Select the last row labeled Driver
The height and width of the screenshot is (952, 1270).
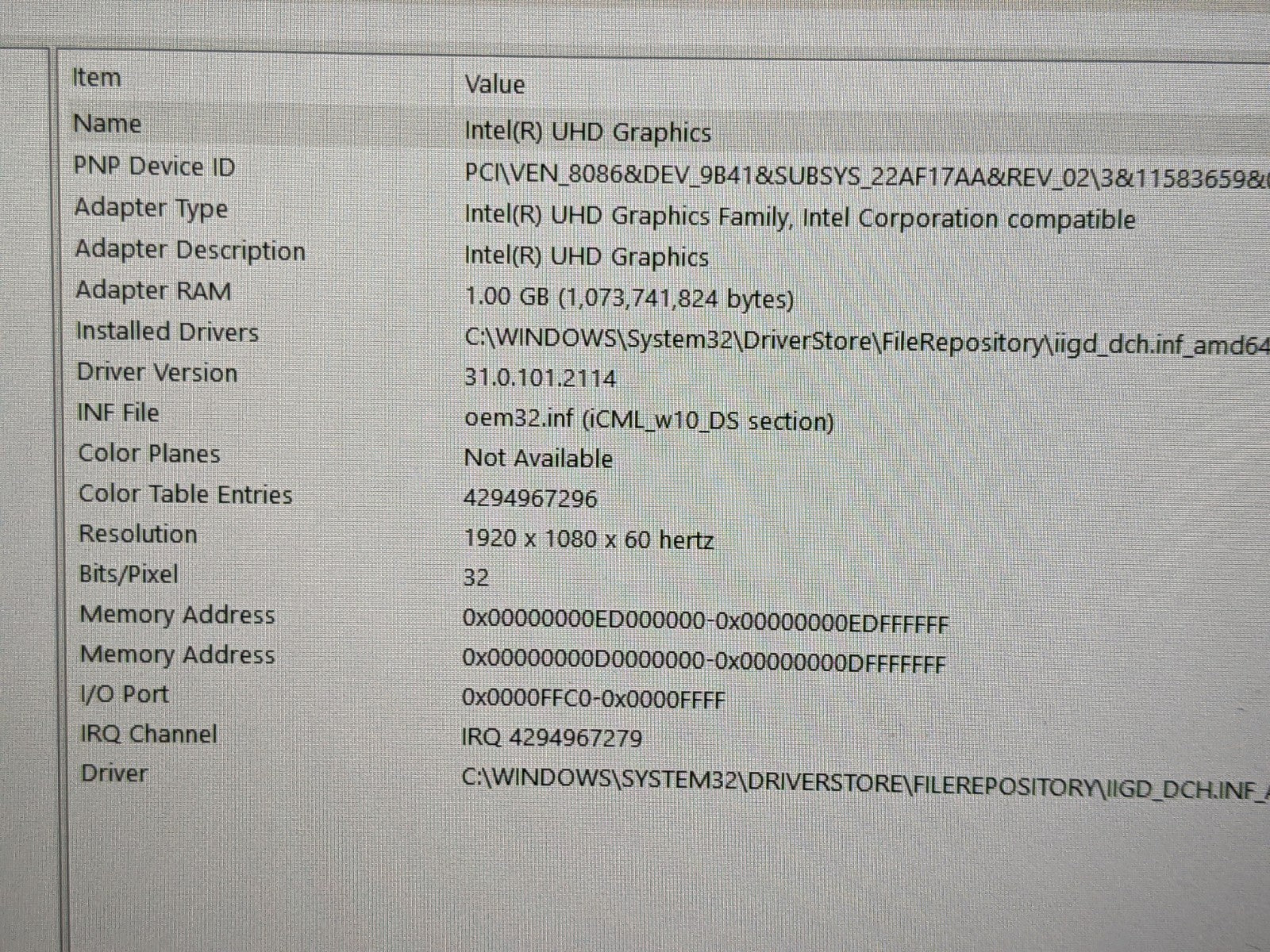[x=114, y=773]
